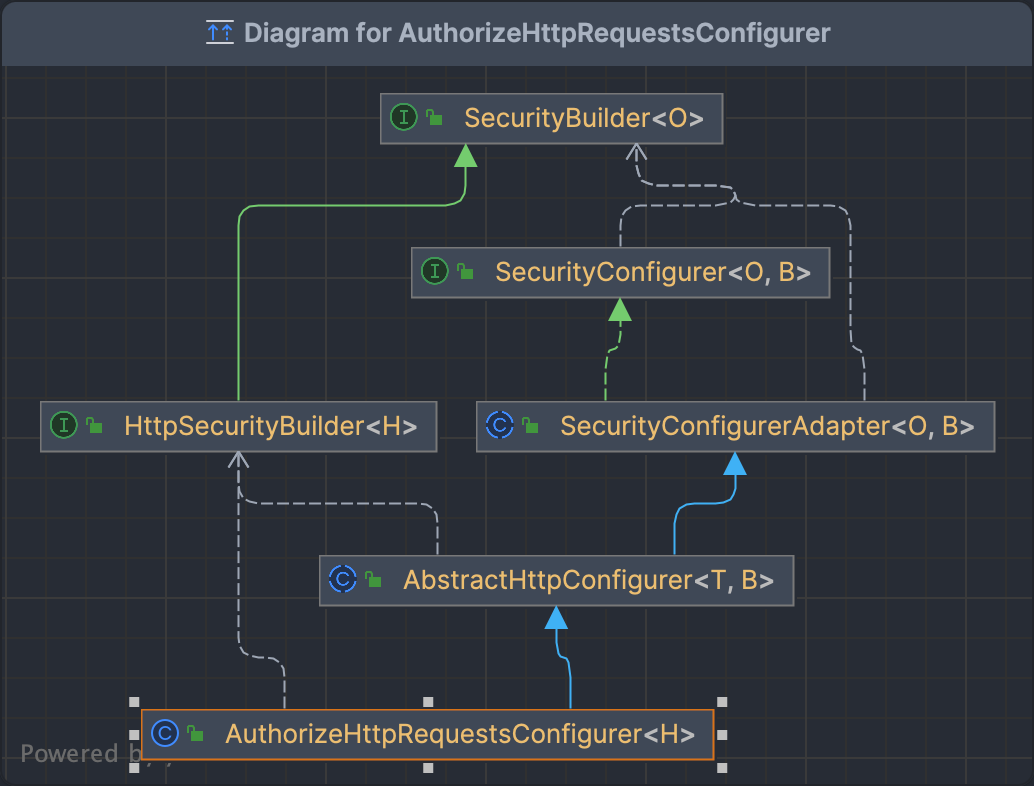Screen dimensions: 1034x786
Task: Select the SecurityBuilder<O> node label
Action: [584, 118]
